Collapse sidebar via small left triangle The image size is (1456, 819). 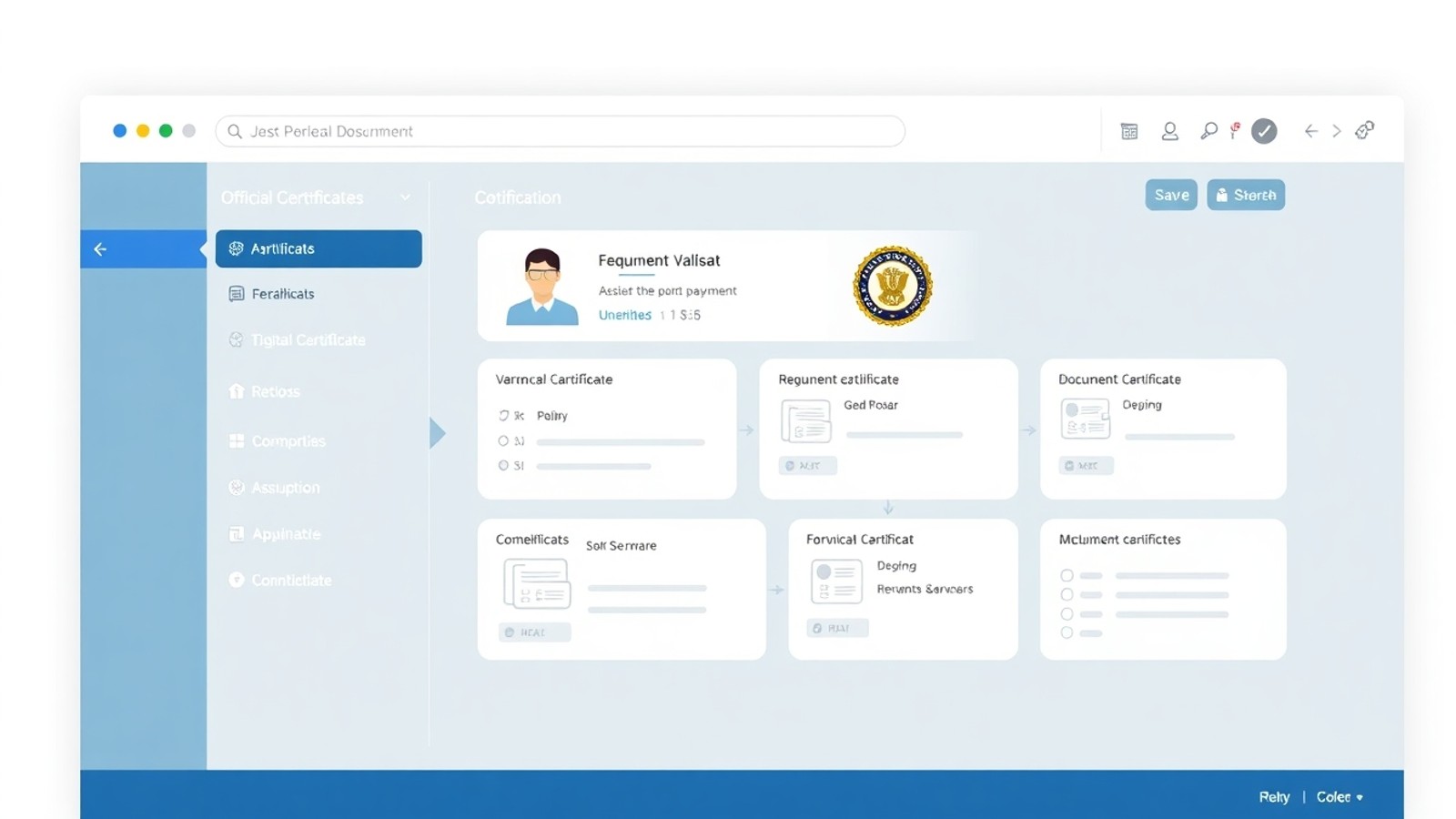point(202,249)
